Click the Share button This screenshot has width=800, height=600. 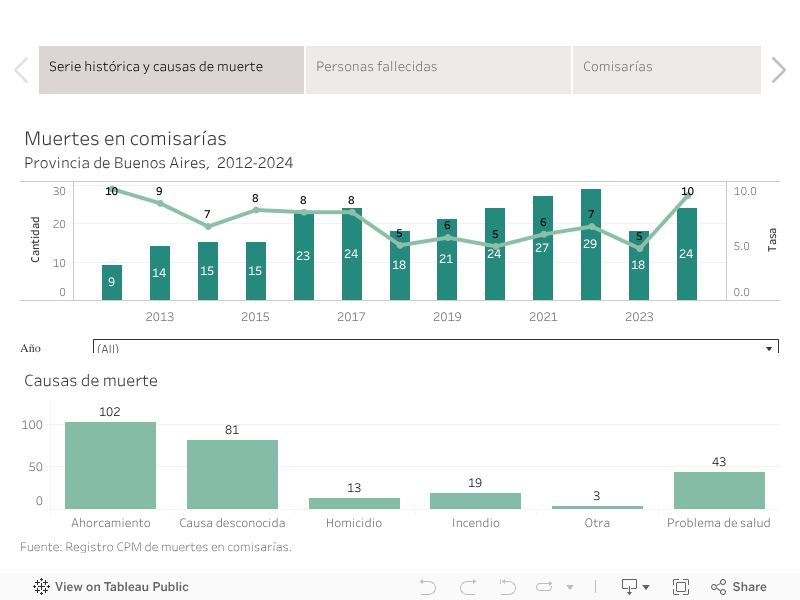[738, 587]
